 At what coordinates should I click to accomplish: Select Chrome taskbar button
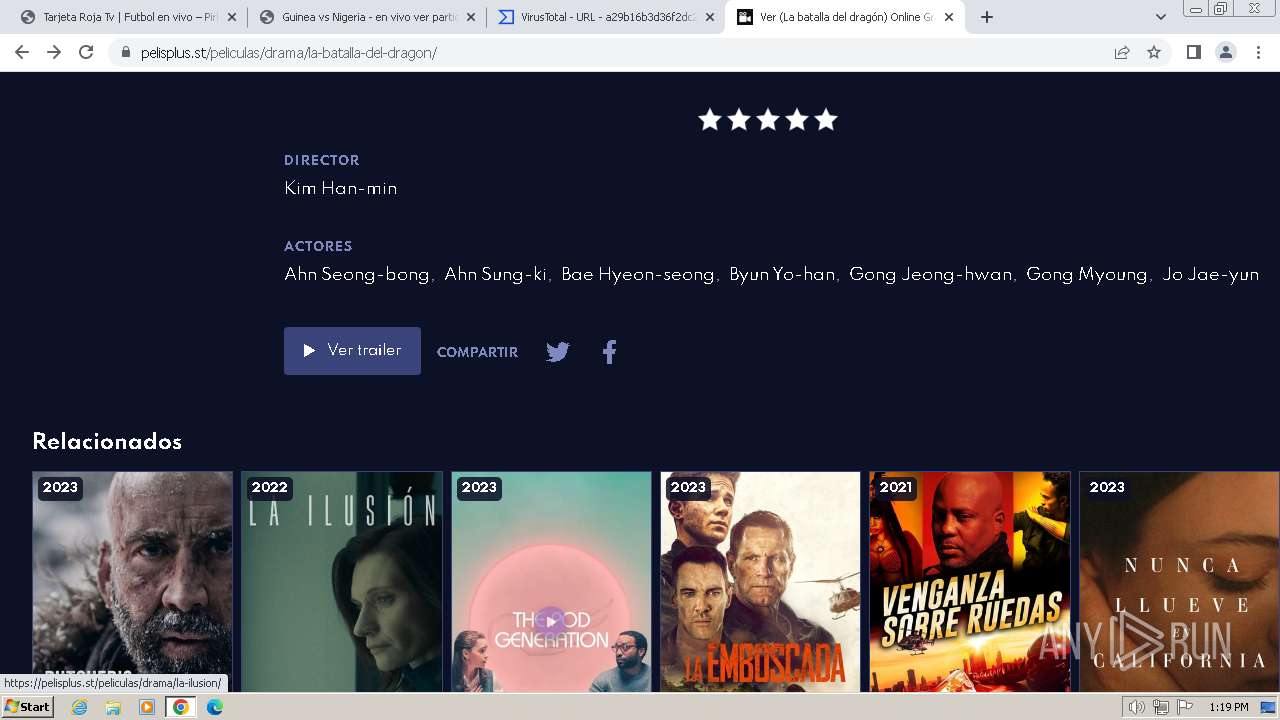pyautogui.click(x=181, y=707)
